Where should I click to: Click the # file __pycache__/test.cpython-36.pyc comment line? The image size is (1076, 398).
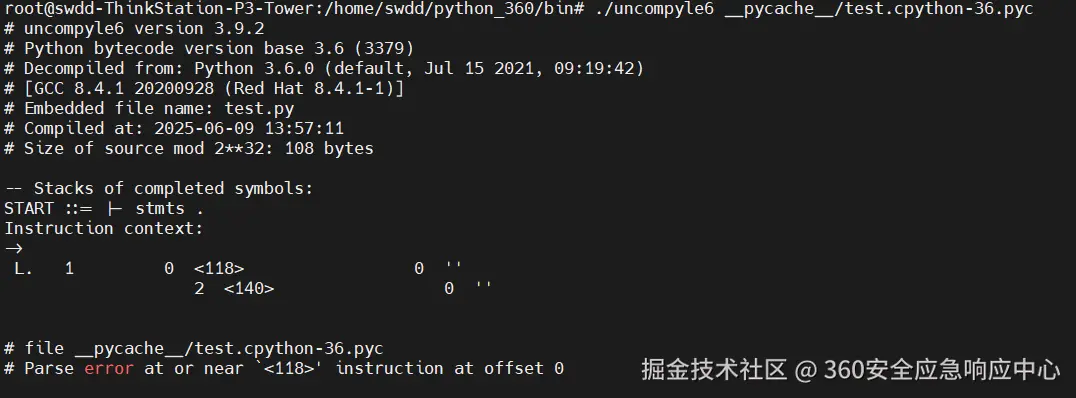(x=194, y=349)
